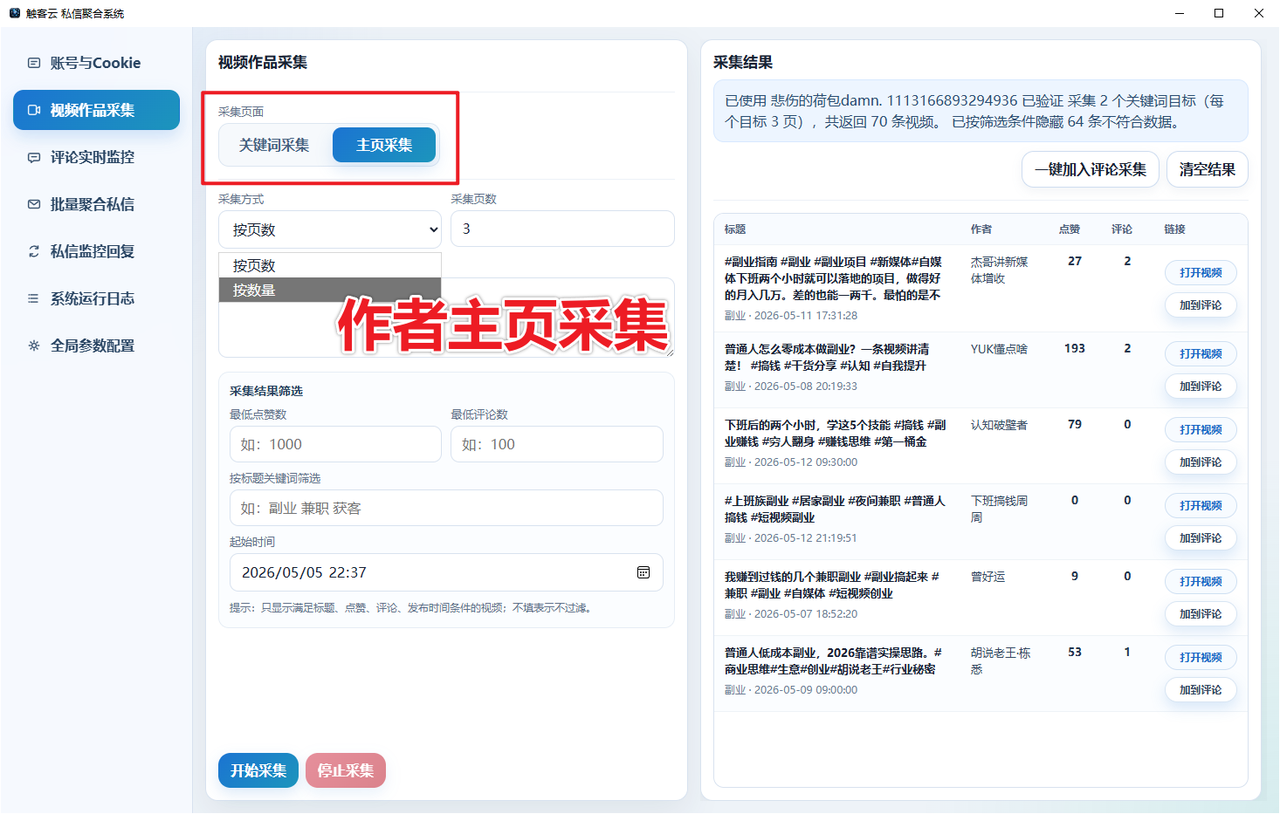
Task: Add 胡说老王·栋悉 row to comments
Action: (1200, 689)
